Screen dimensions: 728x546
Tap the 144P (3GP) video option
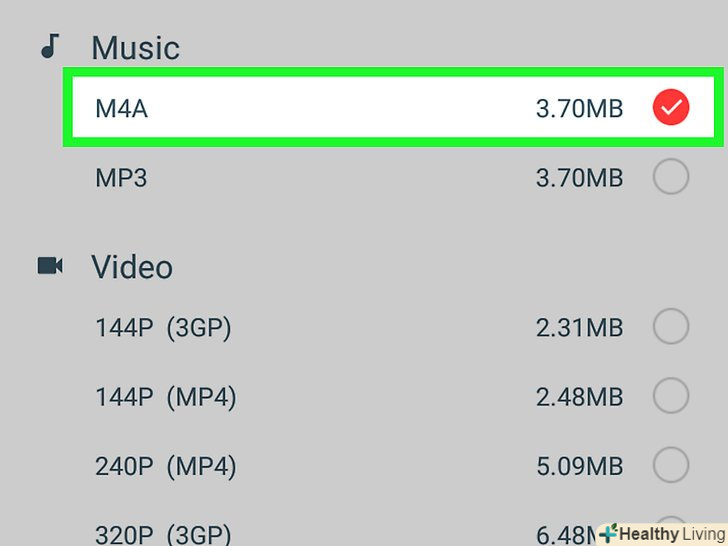(164, 327)
